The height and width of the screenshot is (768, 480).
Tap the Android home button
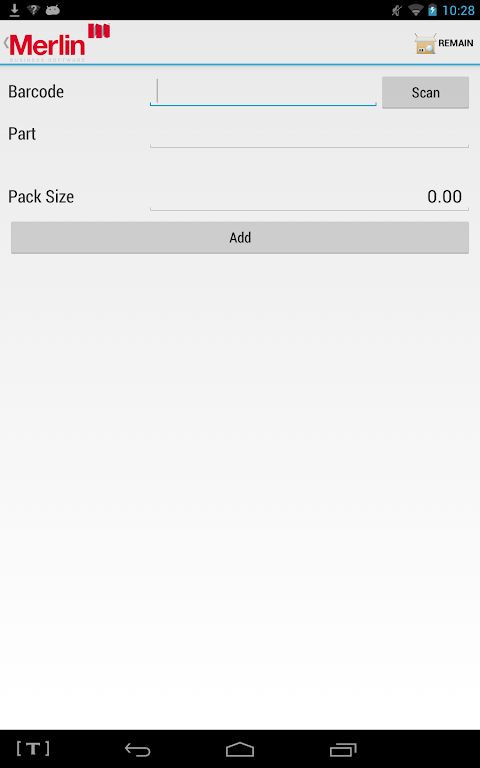click(240, 749)
